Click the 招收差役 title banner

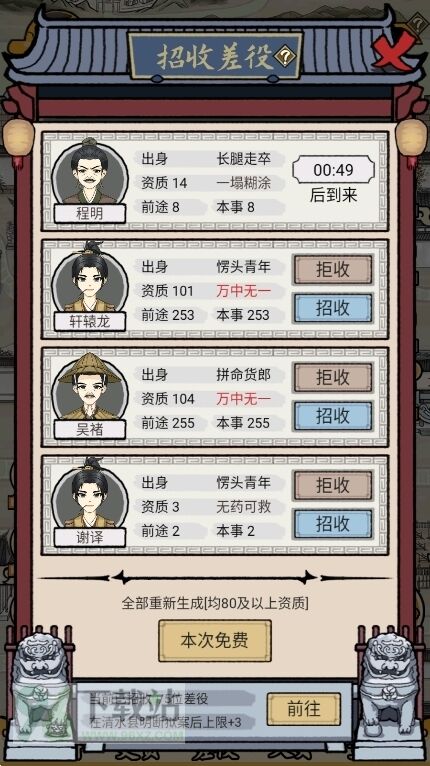click(215, 57)
